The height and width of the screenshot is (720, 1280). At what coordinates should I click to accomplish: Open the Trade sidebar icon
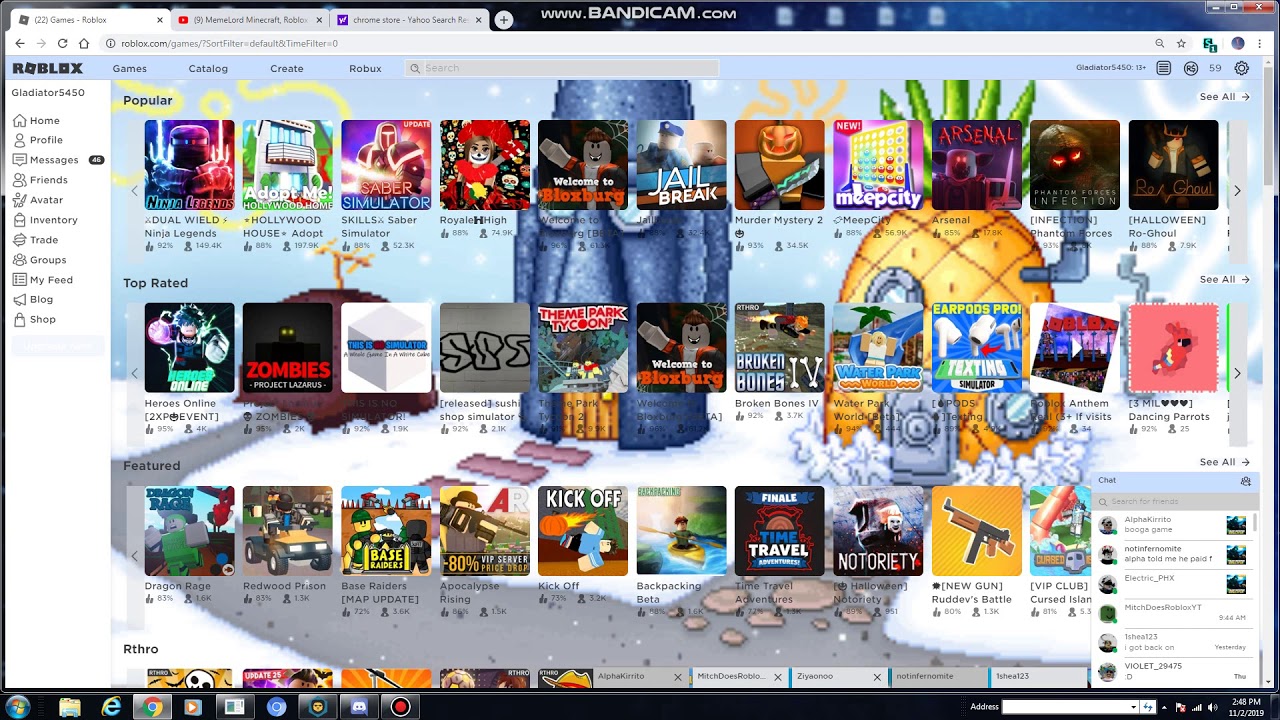pos(19,240)
